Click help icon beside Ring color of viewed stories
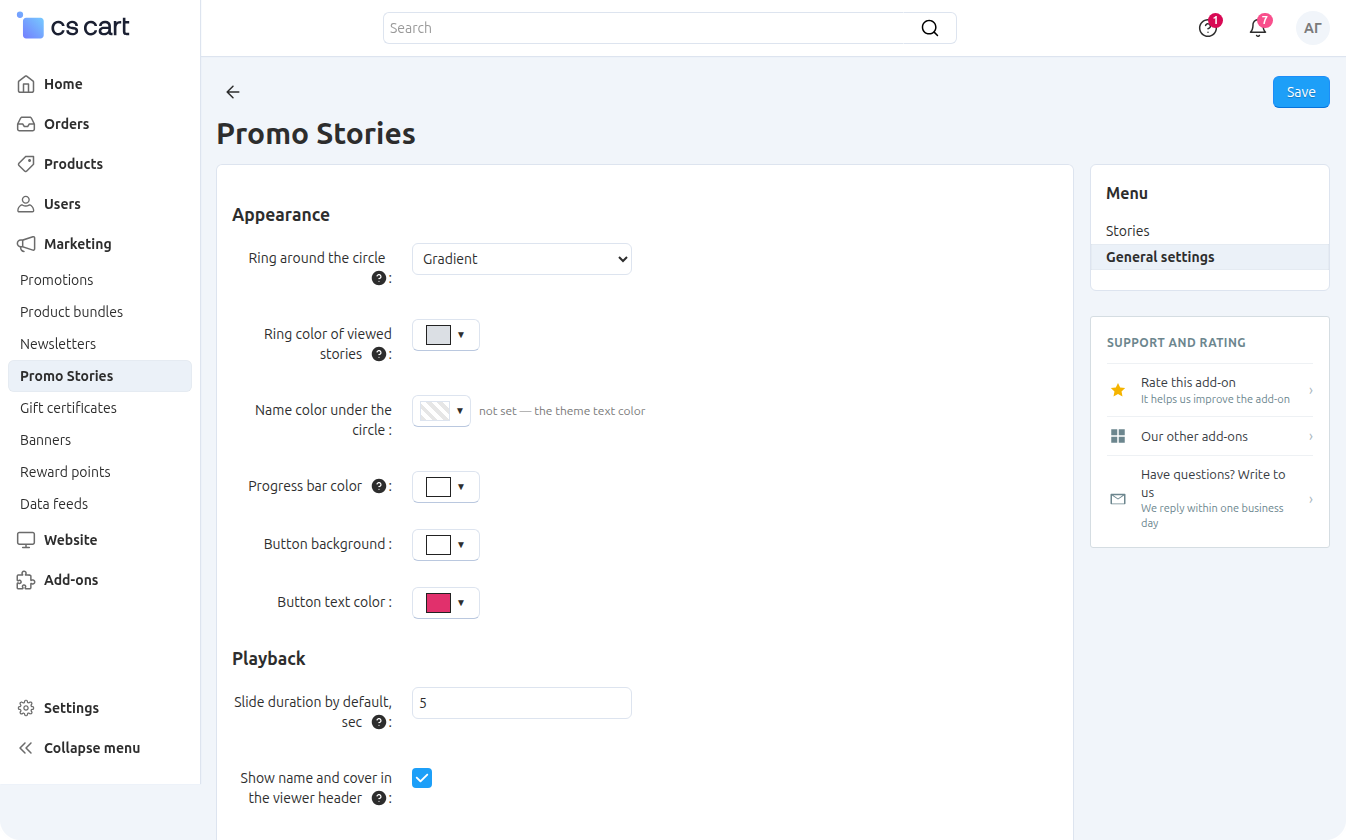 point(378,354)
